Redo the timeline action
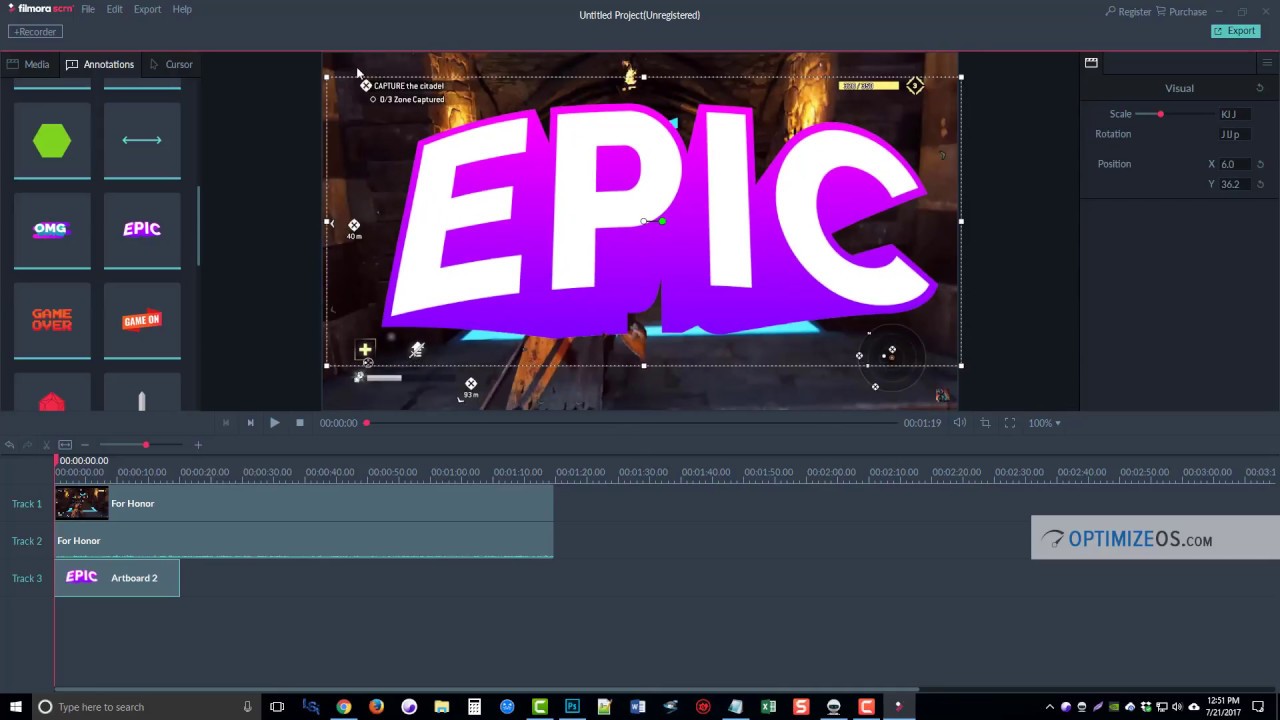 [x=28, y=445]
